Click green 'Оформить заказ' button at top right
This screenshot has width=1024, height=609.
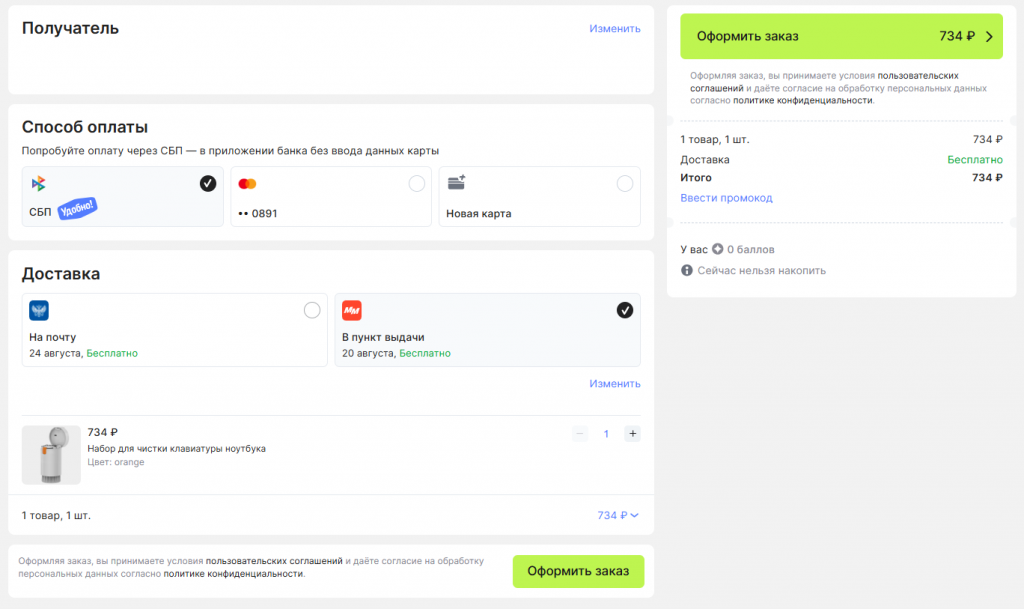coord(841,37)
